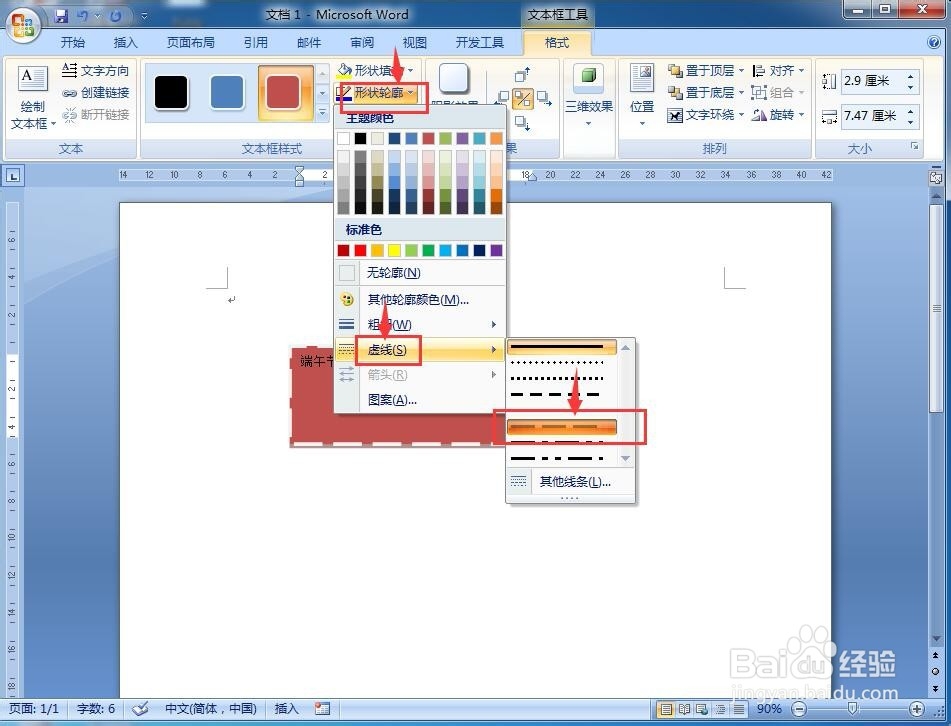Pick the yellow standard color swatch

click(394, 250)
